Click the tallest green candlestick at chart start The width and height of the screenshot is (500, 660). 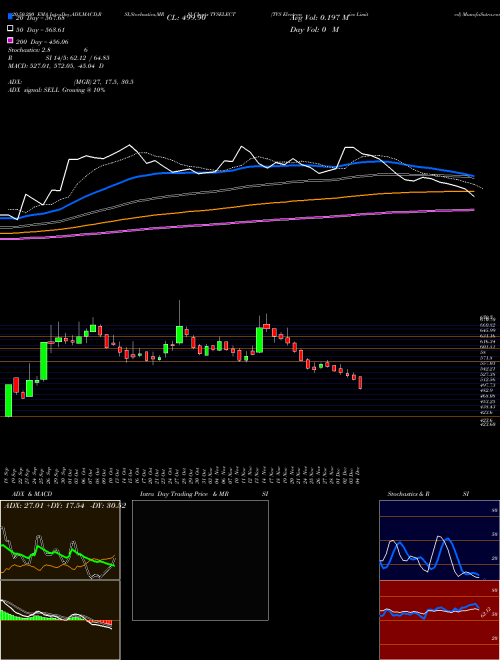pyautogui.click(x=8, y=400)
